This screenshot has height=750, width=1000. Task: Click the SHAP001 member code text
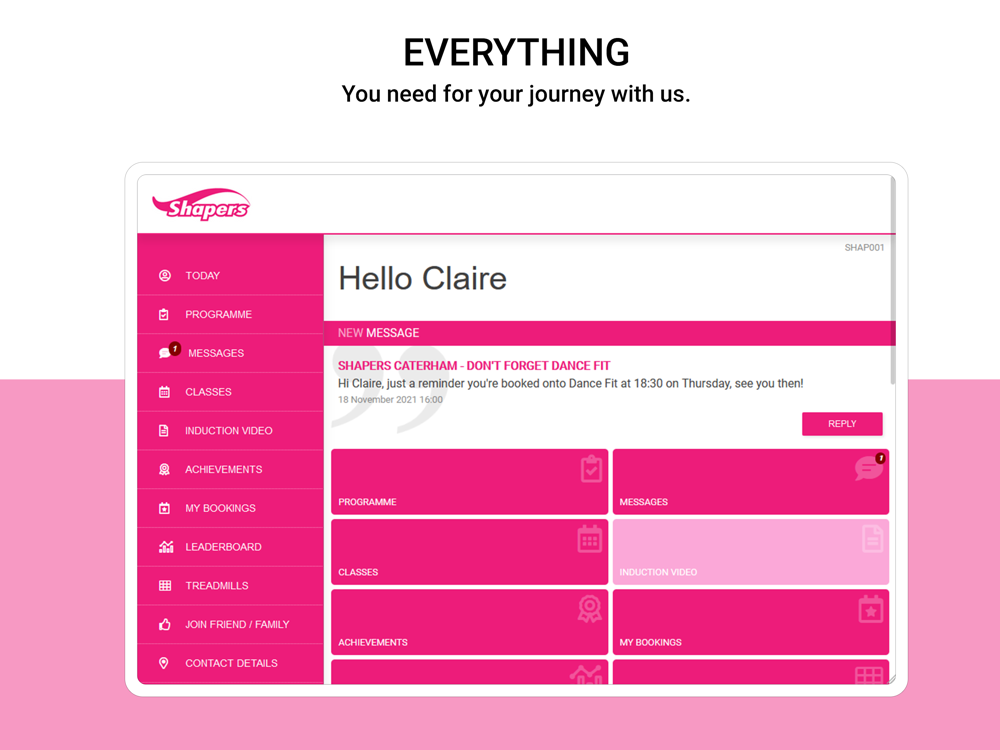(864, 247)
